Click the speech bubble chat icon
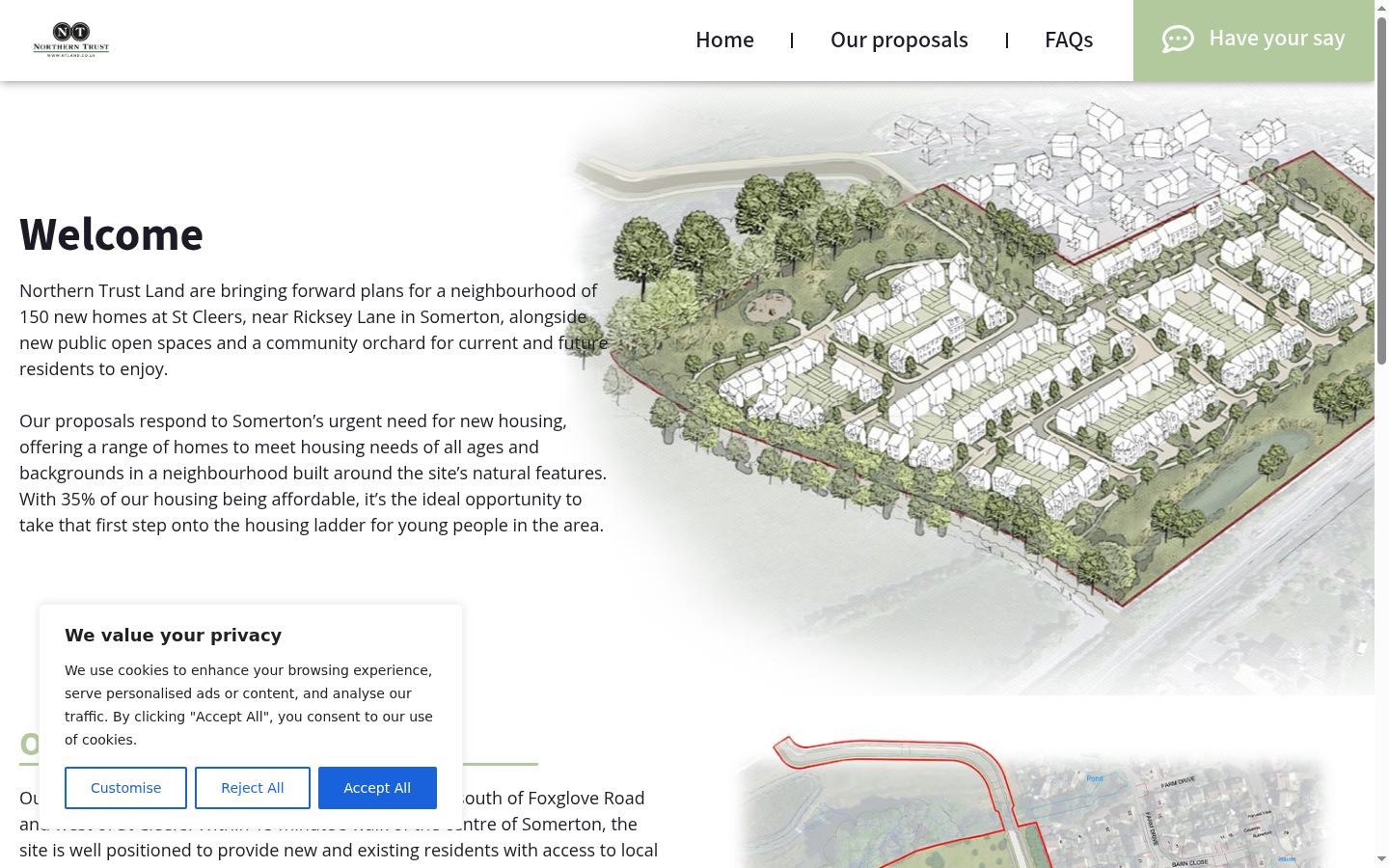The width and height of the screenshot is (1389, 868). coord(1178,39)
